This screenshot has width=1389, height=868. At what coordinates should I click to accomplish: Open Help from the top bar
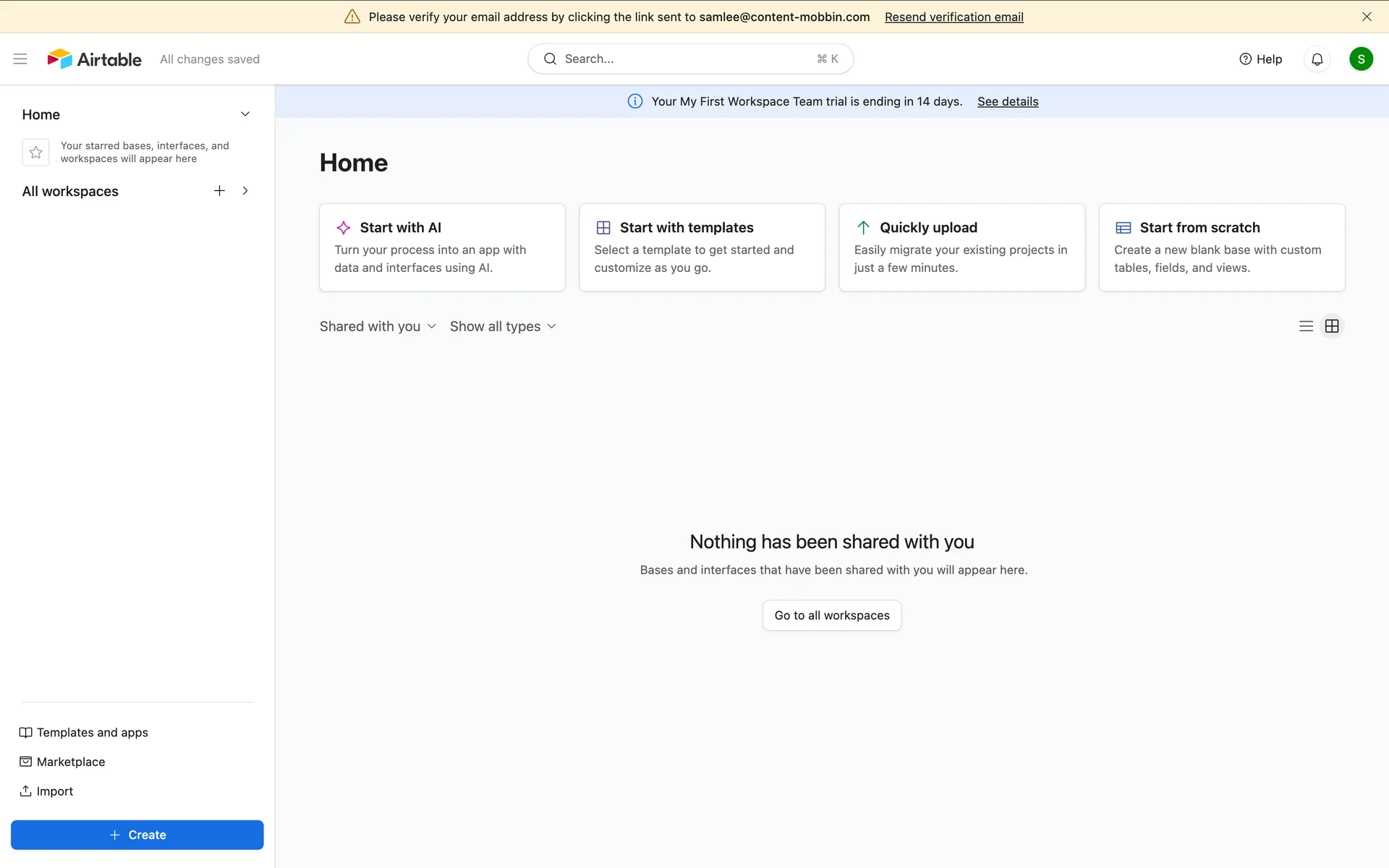pyautogui.click(x=1260, y=59)
